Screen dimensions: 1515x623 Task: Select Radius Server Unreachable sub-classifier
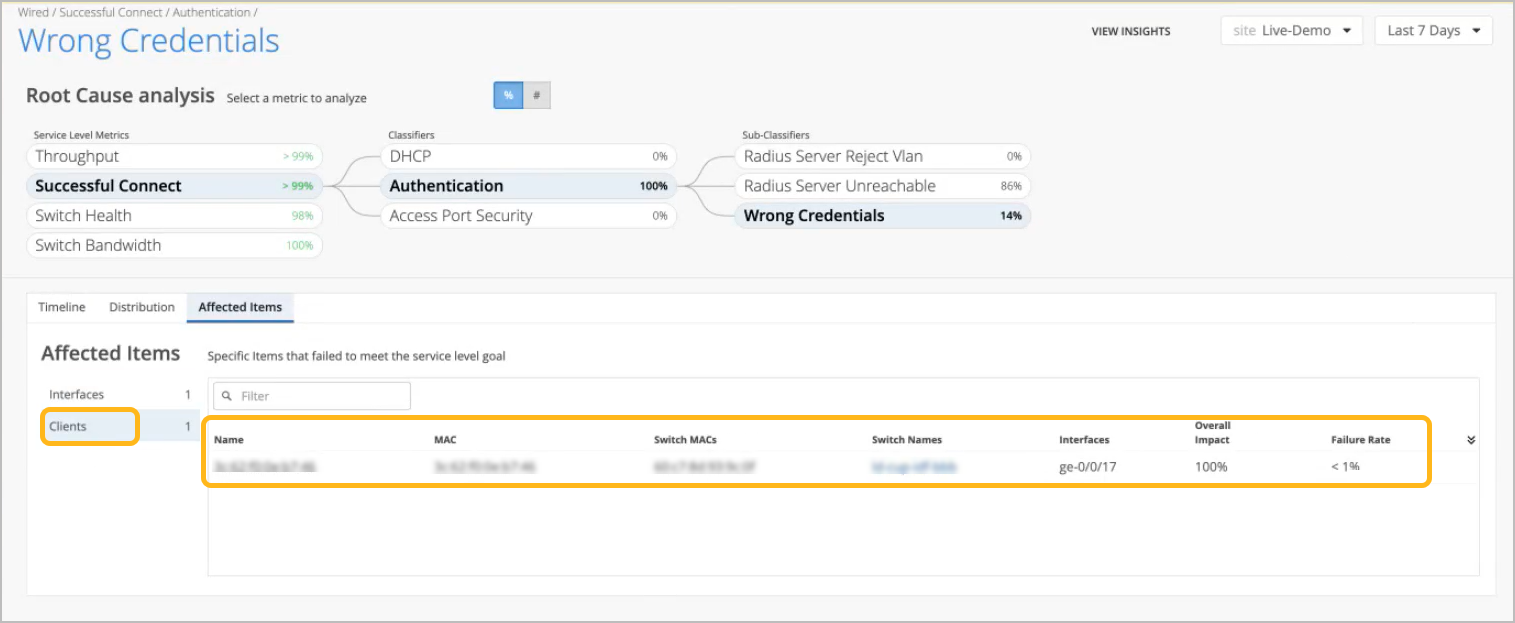[882, 186]
